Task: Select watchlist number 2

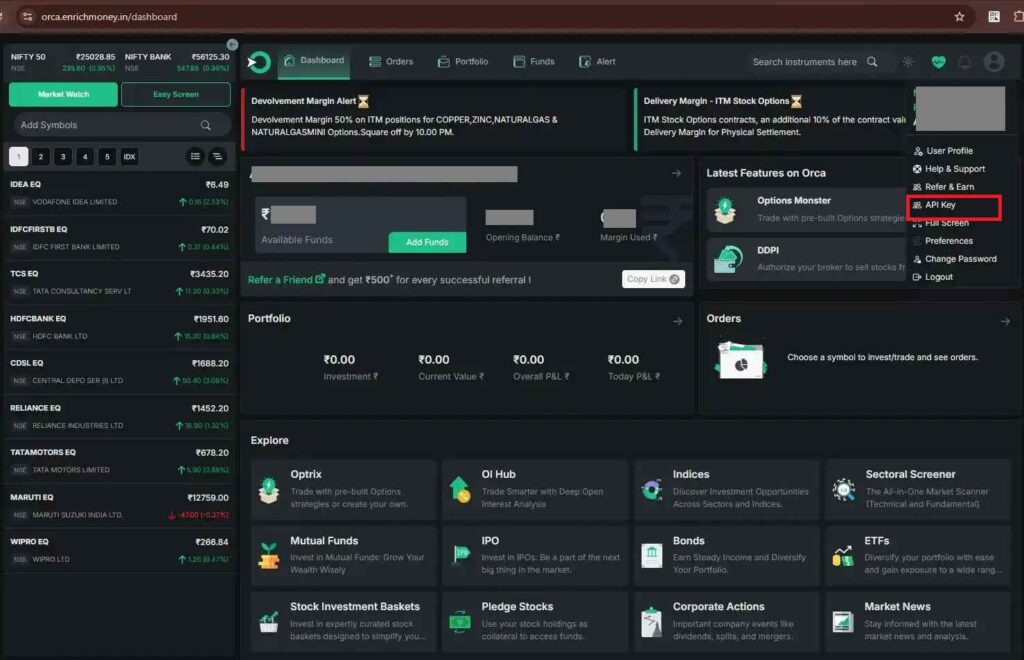Action: 40,157
